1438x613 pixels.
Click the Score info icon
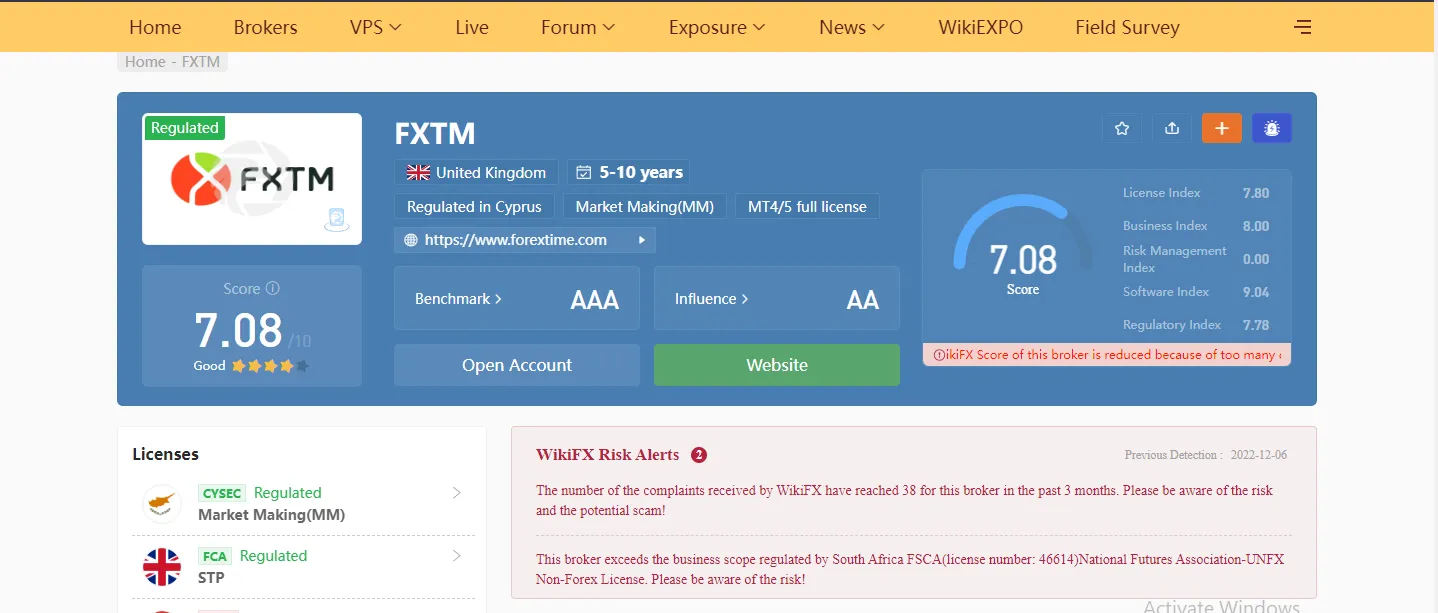[272, 288]
